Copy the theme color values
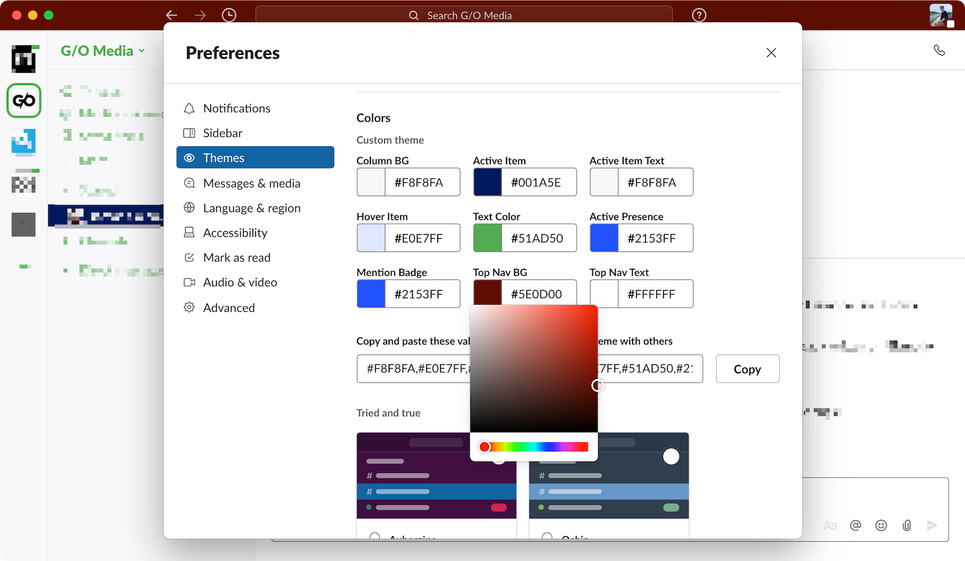The width and height of the screenshot is (965, 561). point(747,368)
